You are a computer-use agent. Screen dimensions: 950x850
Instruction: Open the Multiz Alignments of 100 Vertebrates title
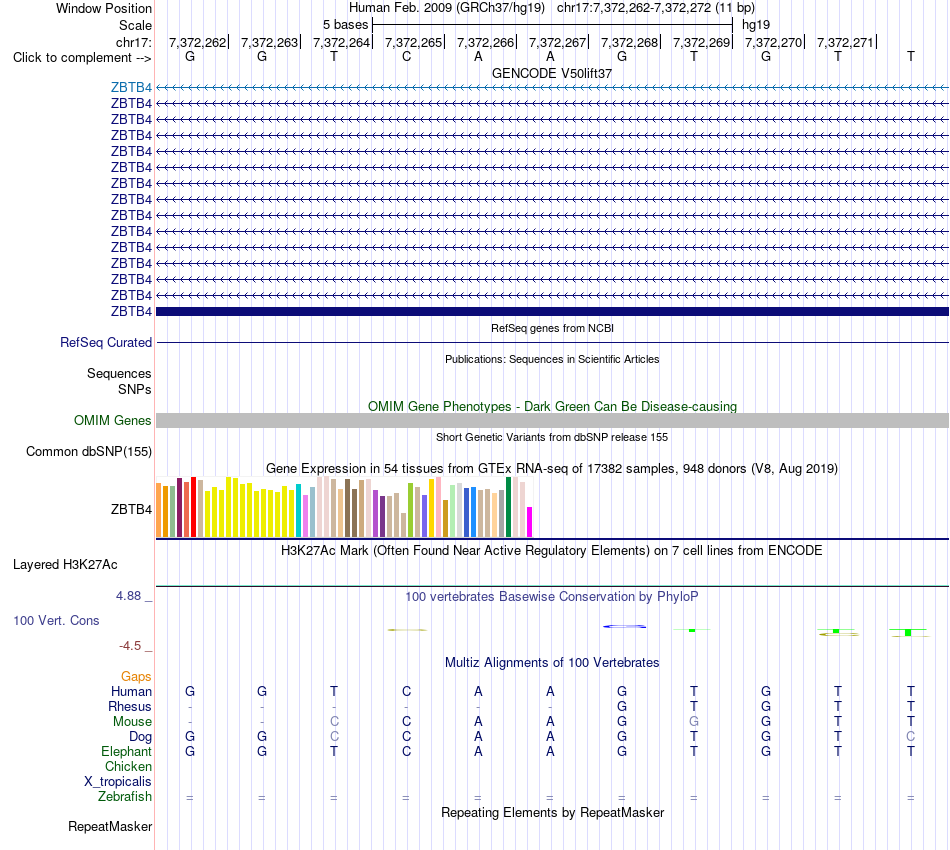pos(552,663)
